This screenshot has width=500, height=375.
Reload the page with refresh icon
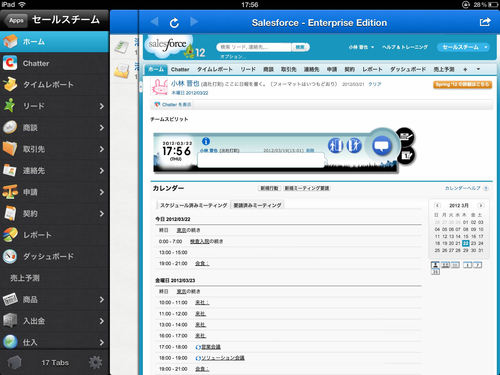tap(174, 23)
